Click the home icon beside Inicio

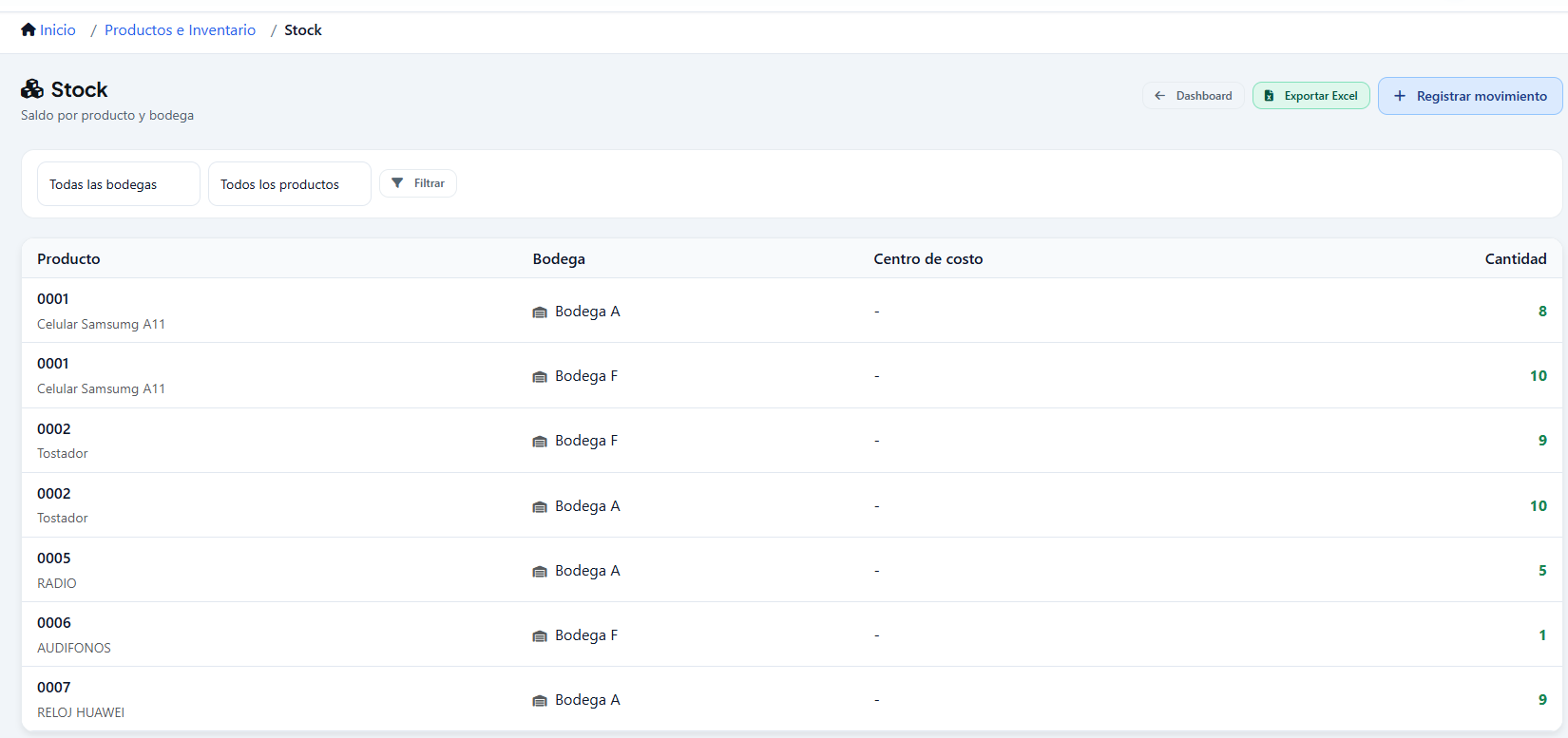29,29
